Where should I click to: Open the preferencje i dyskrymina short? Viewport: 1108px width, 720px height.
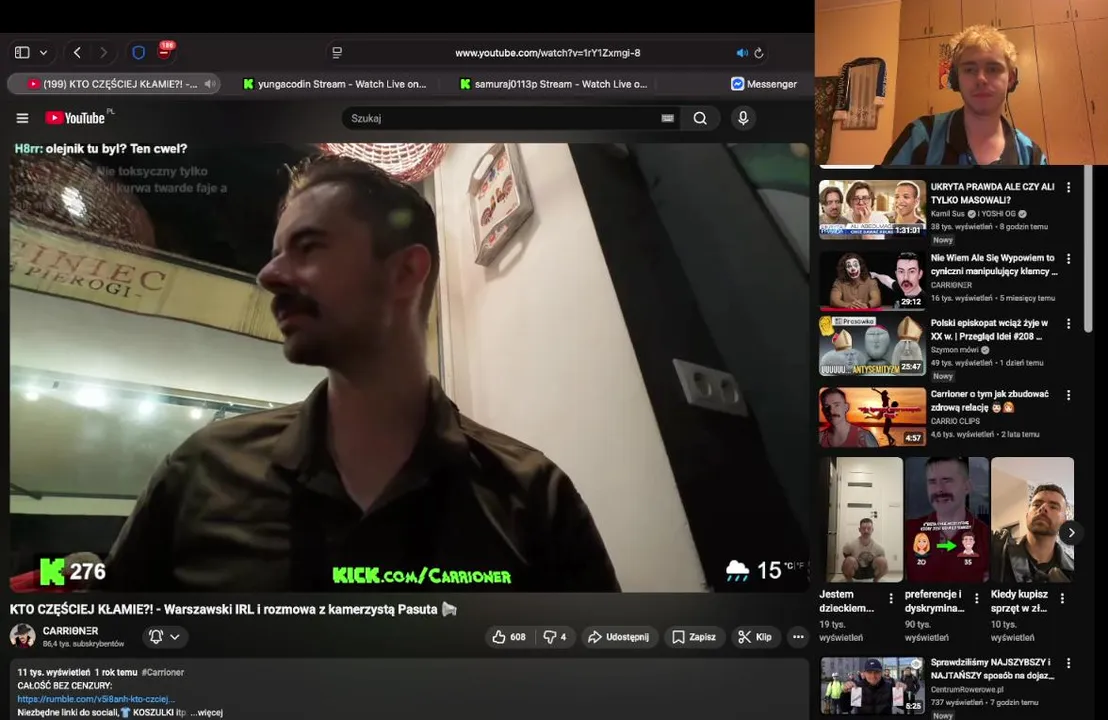click(x=947, y=520)
